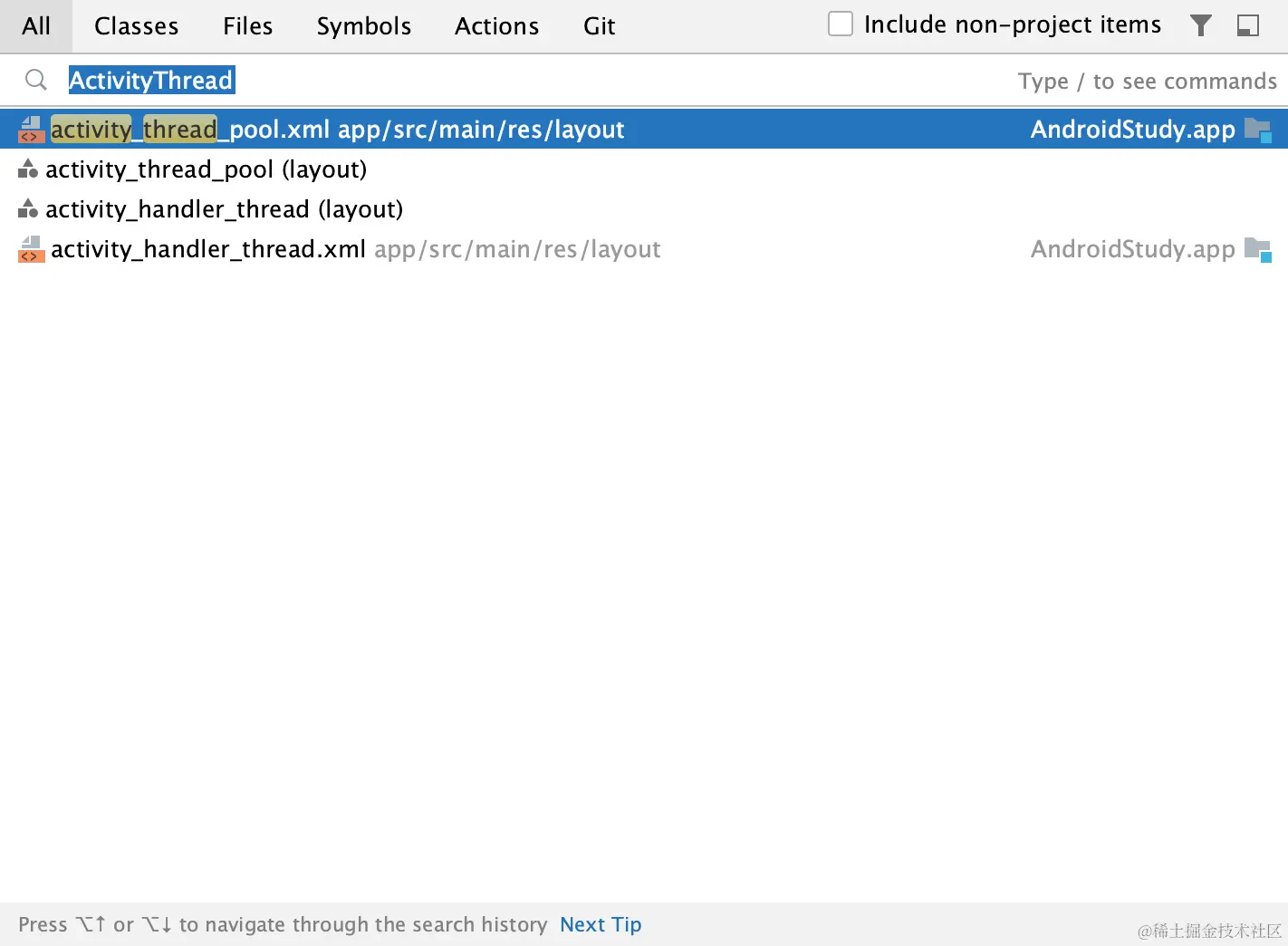Open the Git tab

click(600, 26)
